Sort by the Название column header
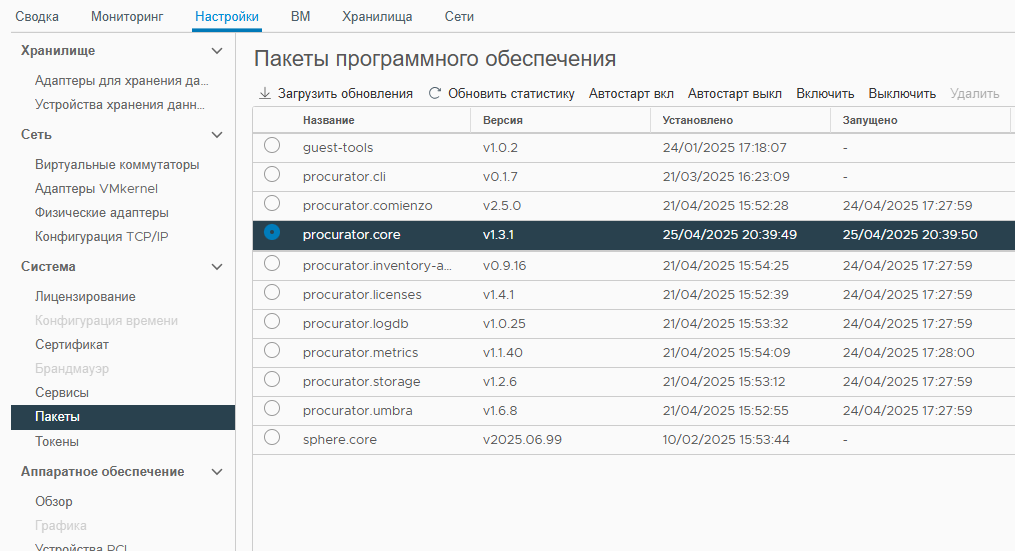Viewport: 1015px width, 551px height. click(x=329, y=120)
